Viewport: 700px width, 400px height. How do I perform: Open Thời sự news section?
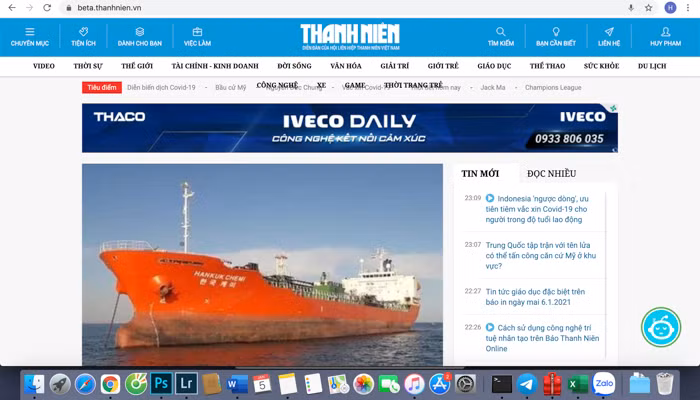(x=88, y=66)
